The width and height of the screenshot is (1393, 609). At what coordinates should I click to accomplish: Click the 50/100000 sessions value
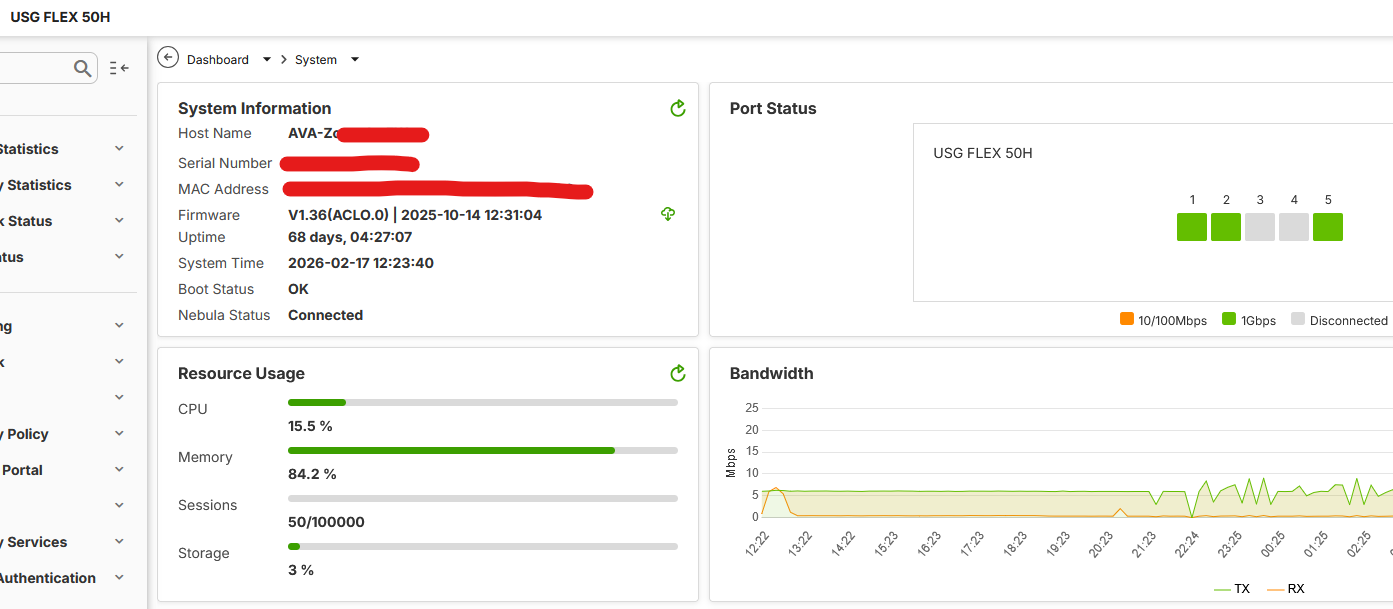click(326, 522)
